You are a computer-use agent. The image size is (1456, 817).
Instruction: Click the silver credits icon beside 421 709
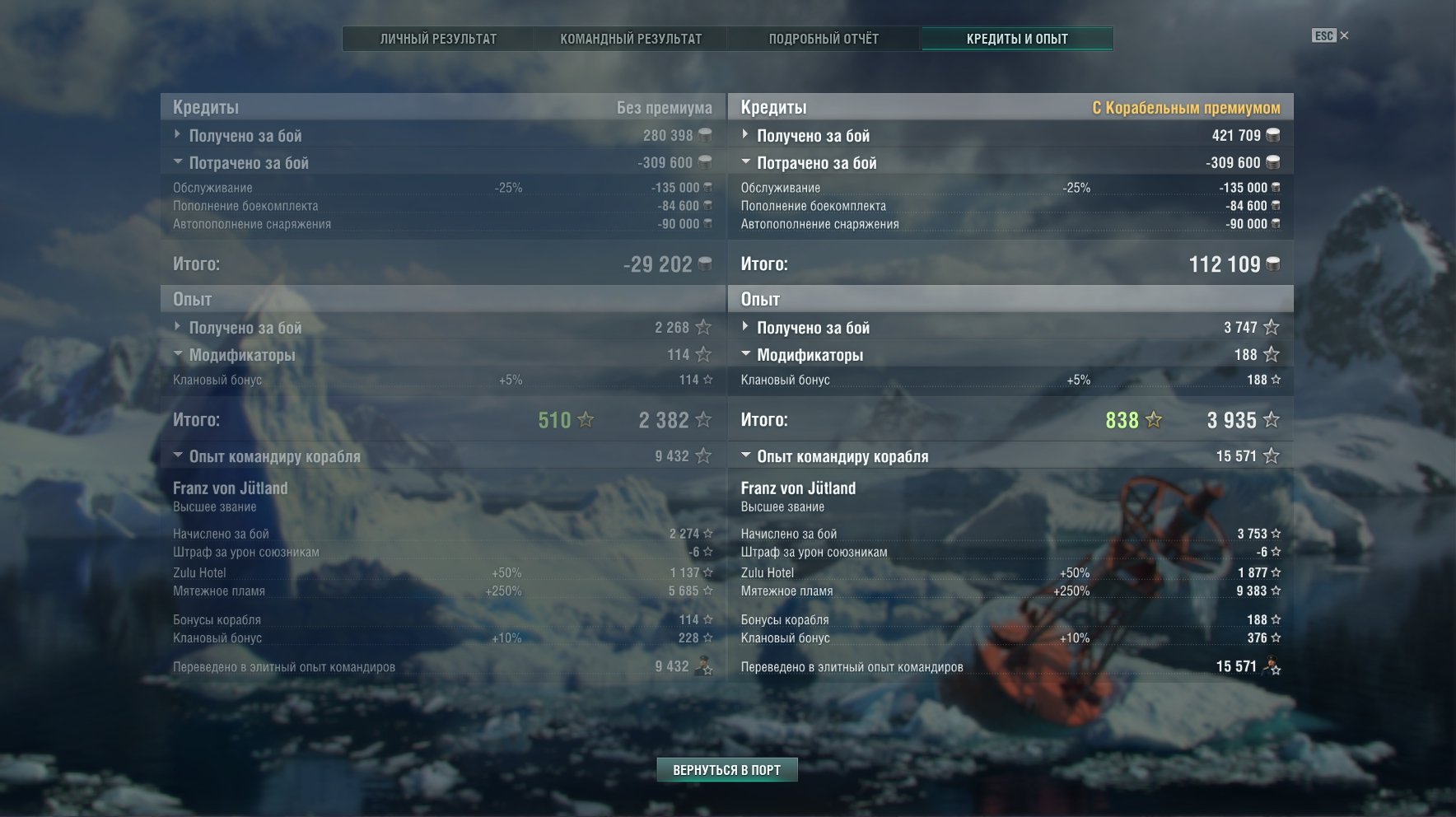click(x=1272, y=135)
